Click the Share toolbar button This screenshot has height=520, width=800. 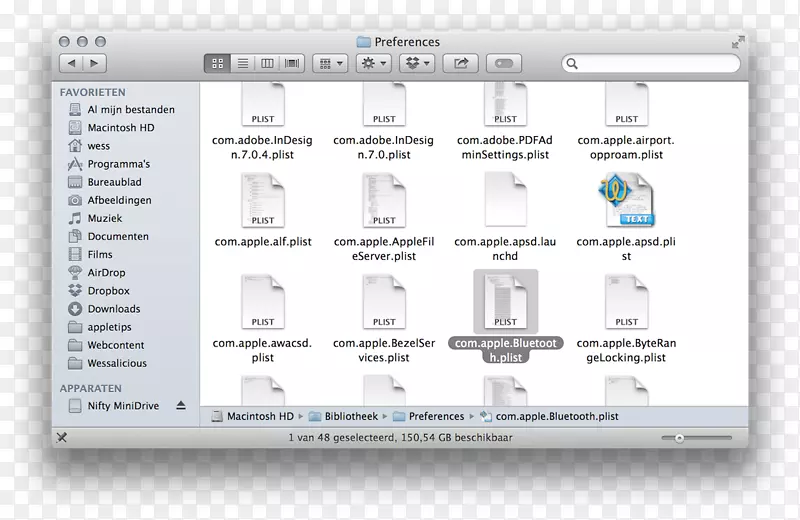[x=461, y=63]
